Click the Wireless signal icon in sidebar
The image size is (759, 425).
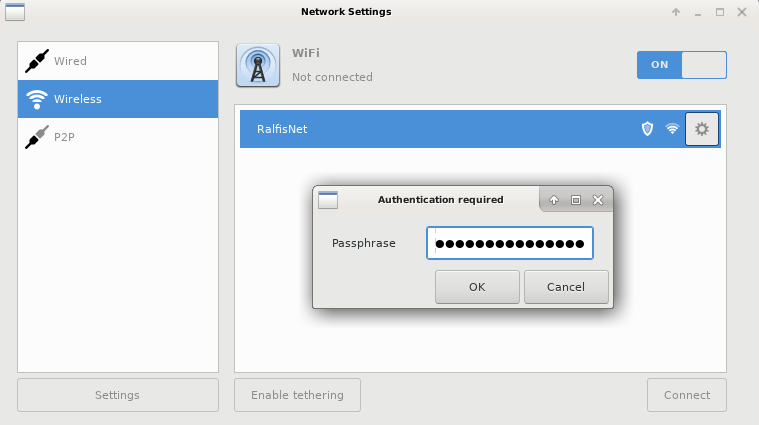point(37,99)
